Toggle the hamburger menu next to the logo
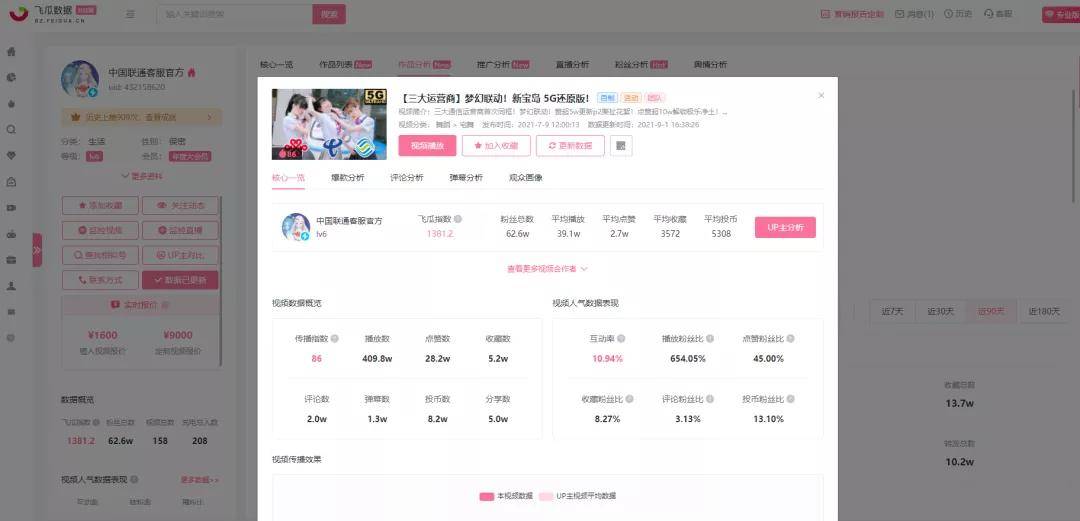Image resolution: width=1080 pixels, height=521 pixels. click(x=130, y=14)
